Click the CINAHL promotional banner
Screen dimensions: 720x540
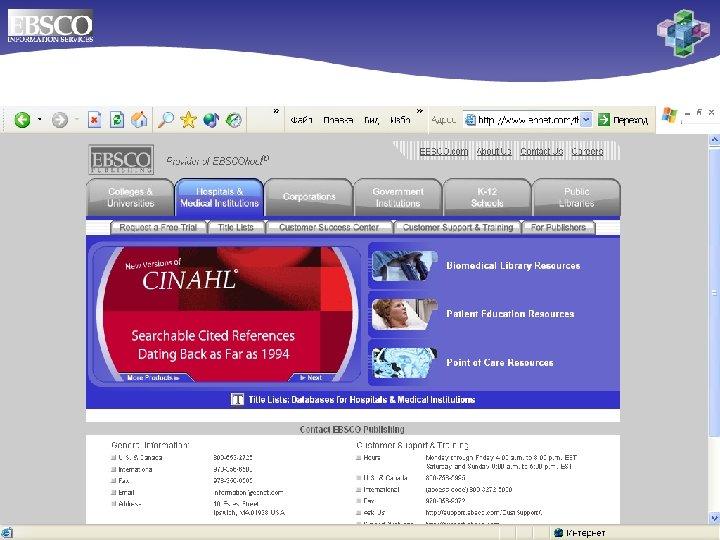(226, 312)
